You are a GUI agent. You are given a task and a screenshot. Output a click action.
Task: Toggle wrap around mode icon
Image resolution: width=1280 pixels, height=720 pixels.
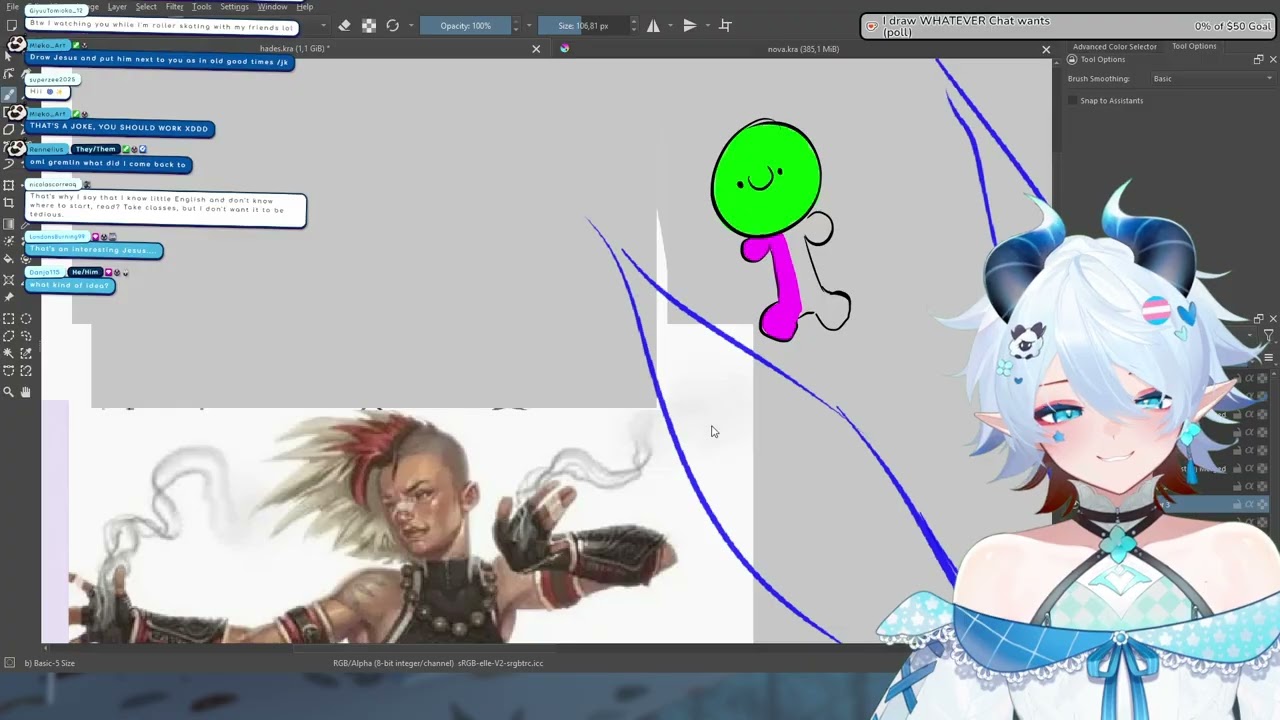click(725, 25)
